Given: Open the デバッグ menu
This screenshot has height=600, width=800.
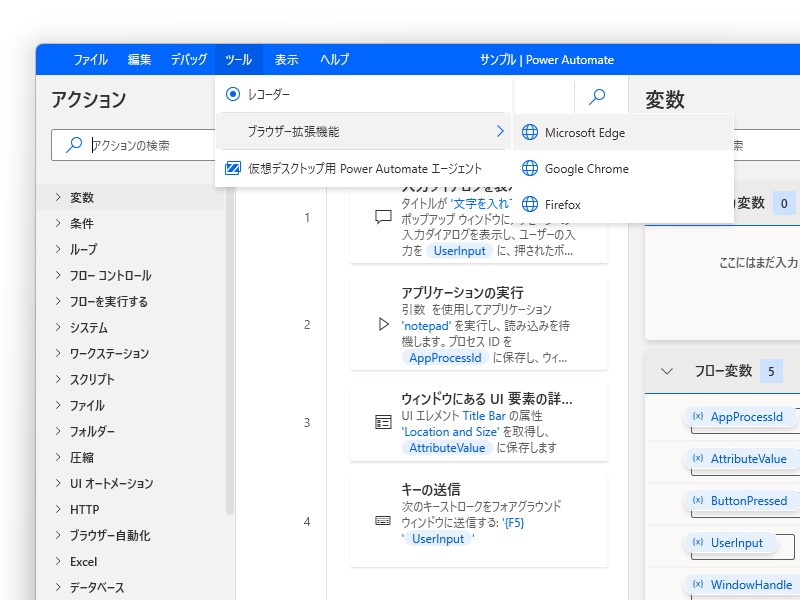Looking at the screenshot, I should point(190,59).
